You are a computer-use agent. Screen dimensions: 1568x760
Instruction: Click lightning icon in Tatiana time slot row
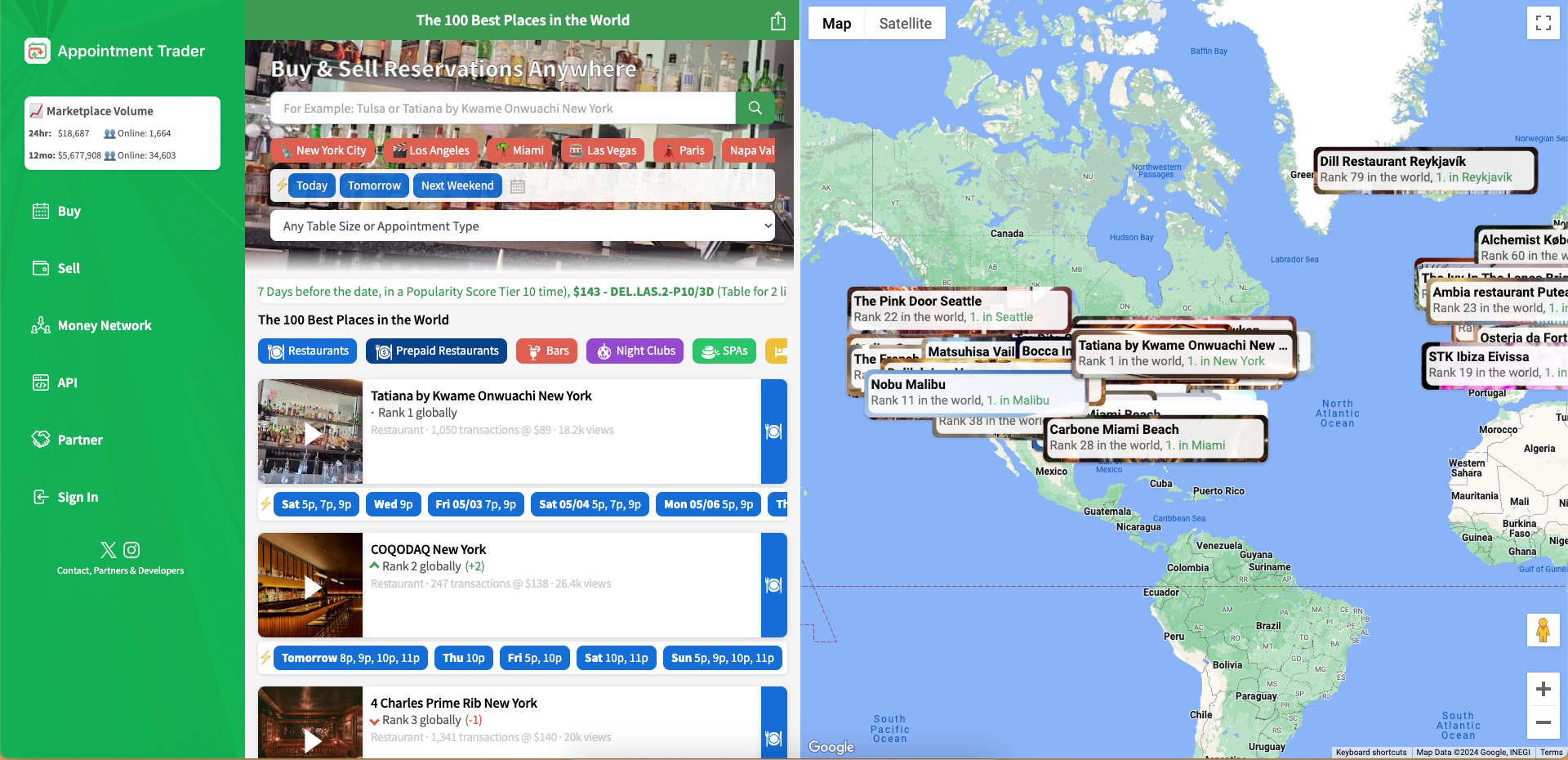(265, 504)
